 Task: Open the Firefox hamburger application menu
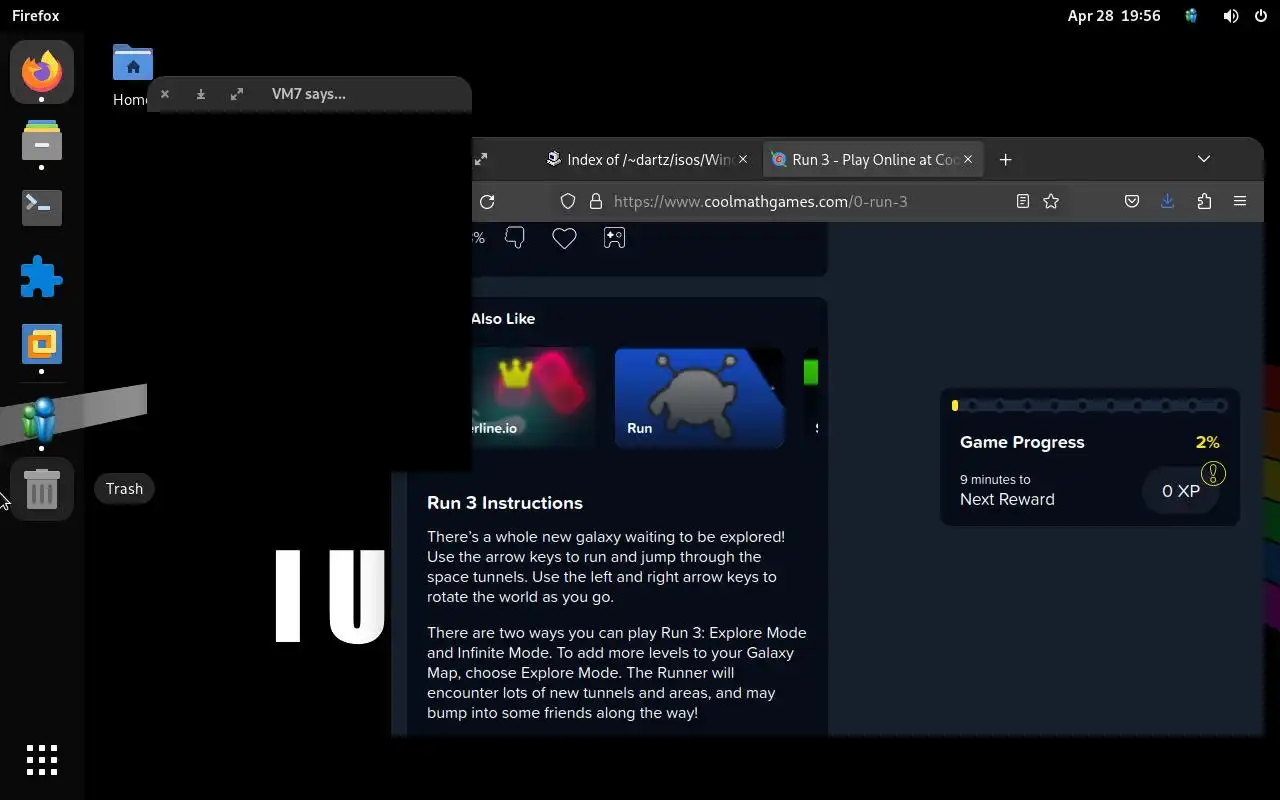coord(1240,201)
